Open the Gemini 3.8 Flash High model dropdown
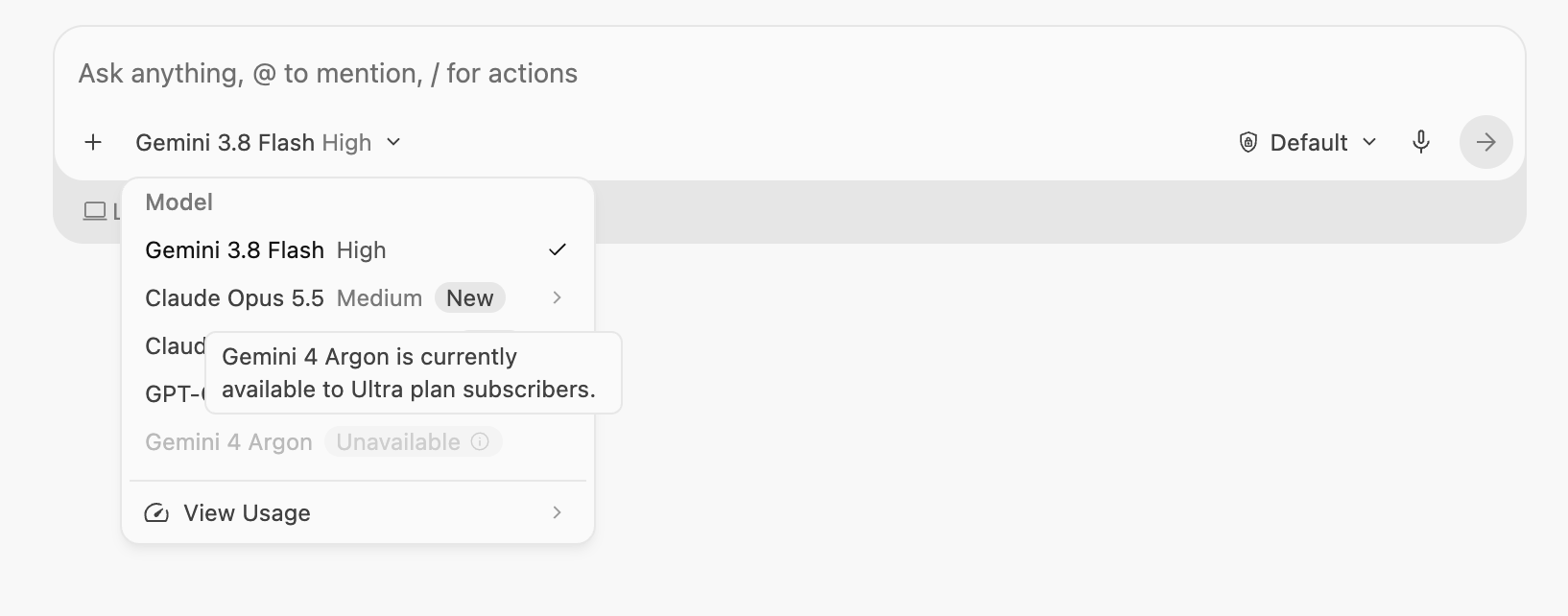The height and width of the screenshot is (616, 1568). [x=269, y=143]
